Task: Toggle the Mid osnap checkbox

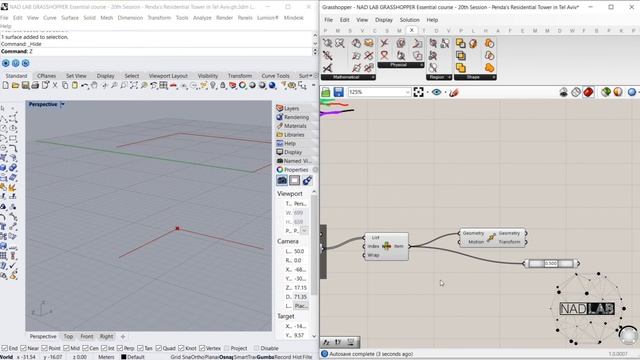Action: point(66,348)
